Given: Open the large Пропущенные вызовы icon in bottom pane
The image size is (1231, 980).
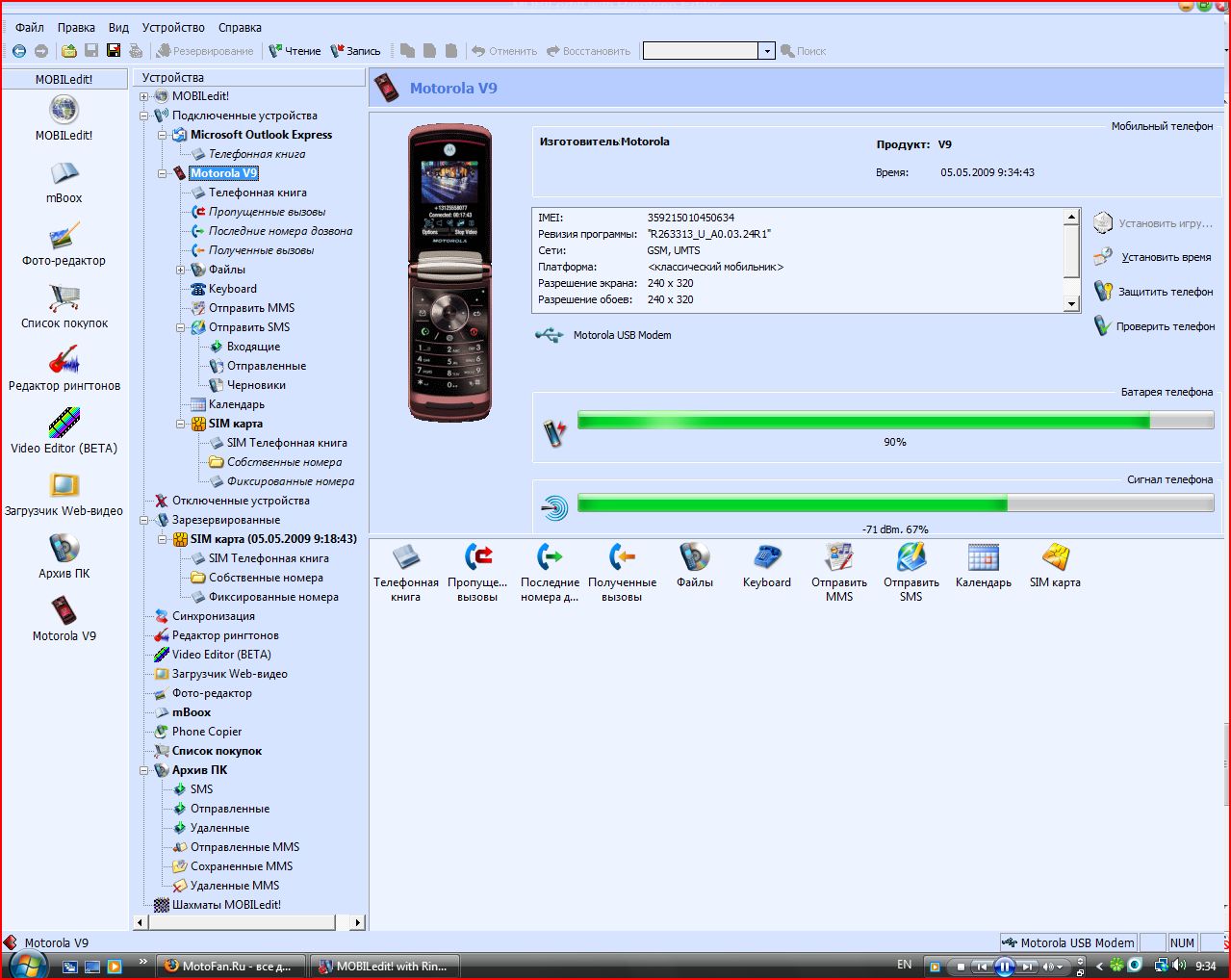Looking at the screenshot, I should [x=478, y=557].
